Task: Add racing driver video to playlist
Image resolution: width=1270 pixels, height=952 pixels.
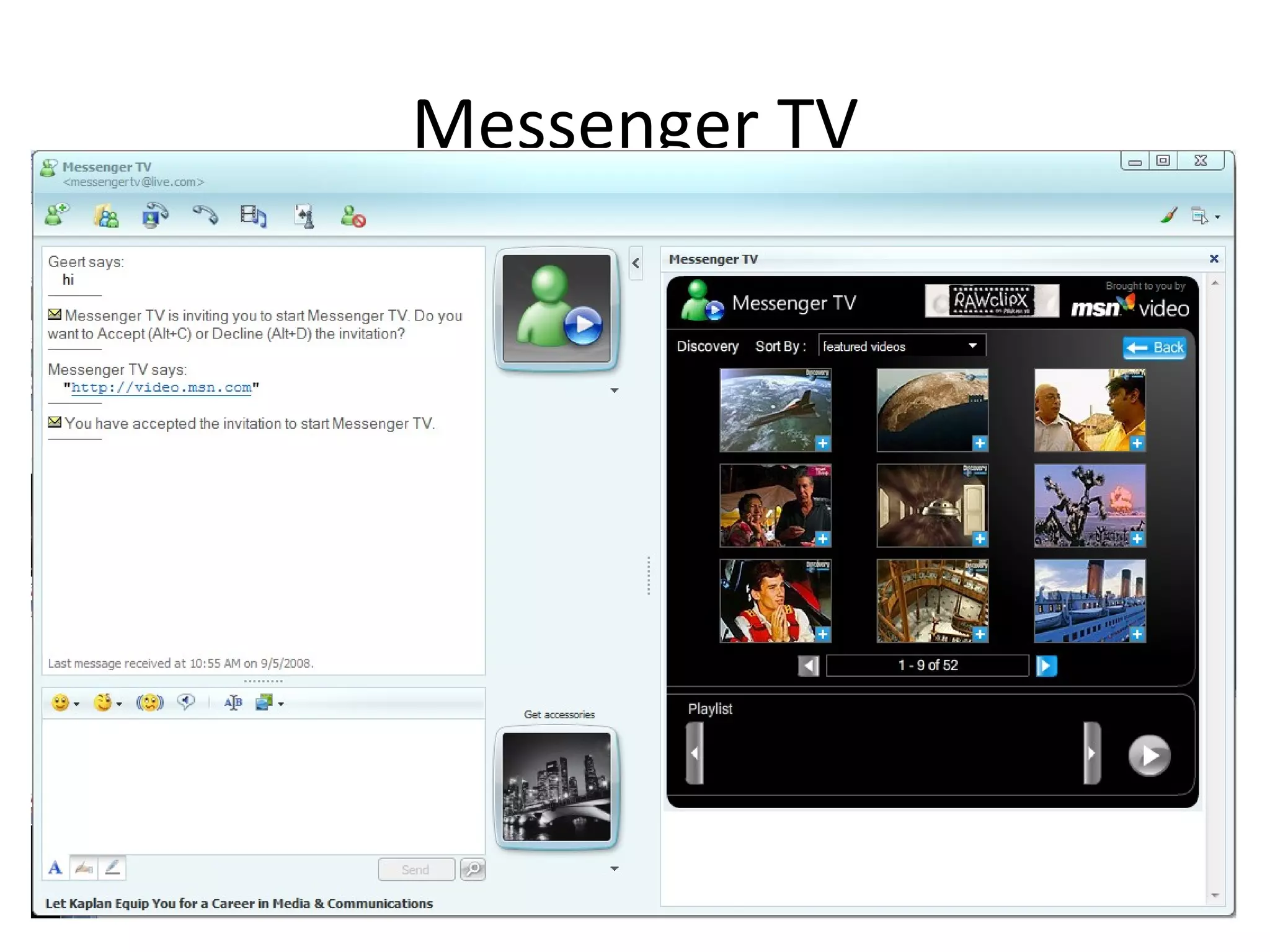Action: pos(822,634)
